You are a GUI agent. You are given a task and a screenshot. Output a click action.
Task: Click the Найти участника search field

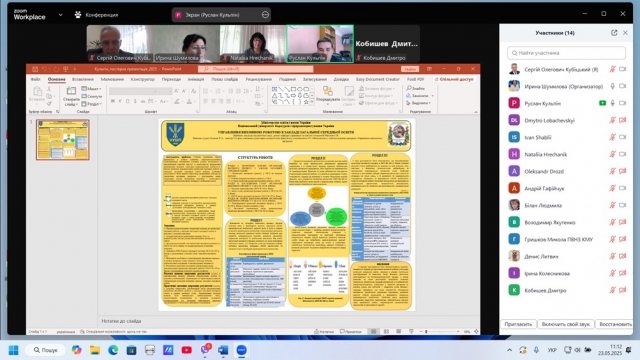pyautogui.click(x=567, y=53)
